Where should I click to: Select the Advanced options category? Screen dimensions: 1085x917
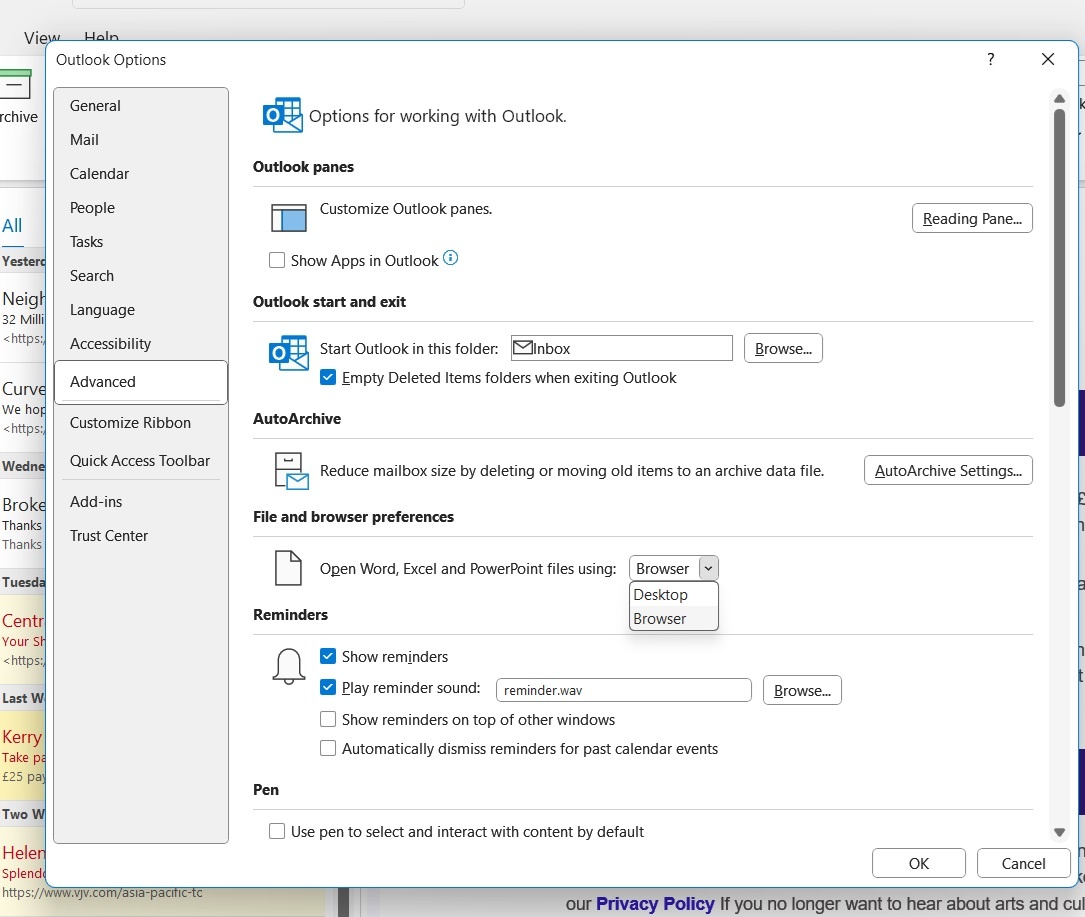pos(140,381)
